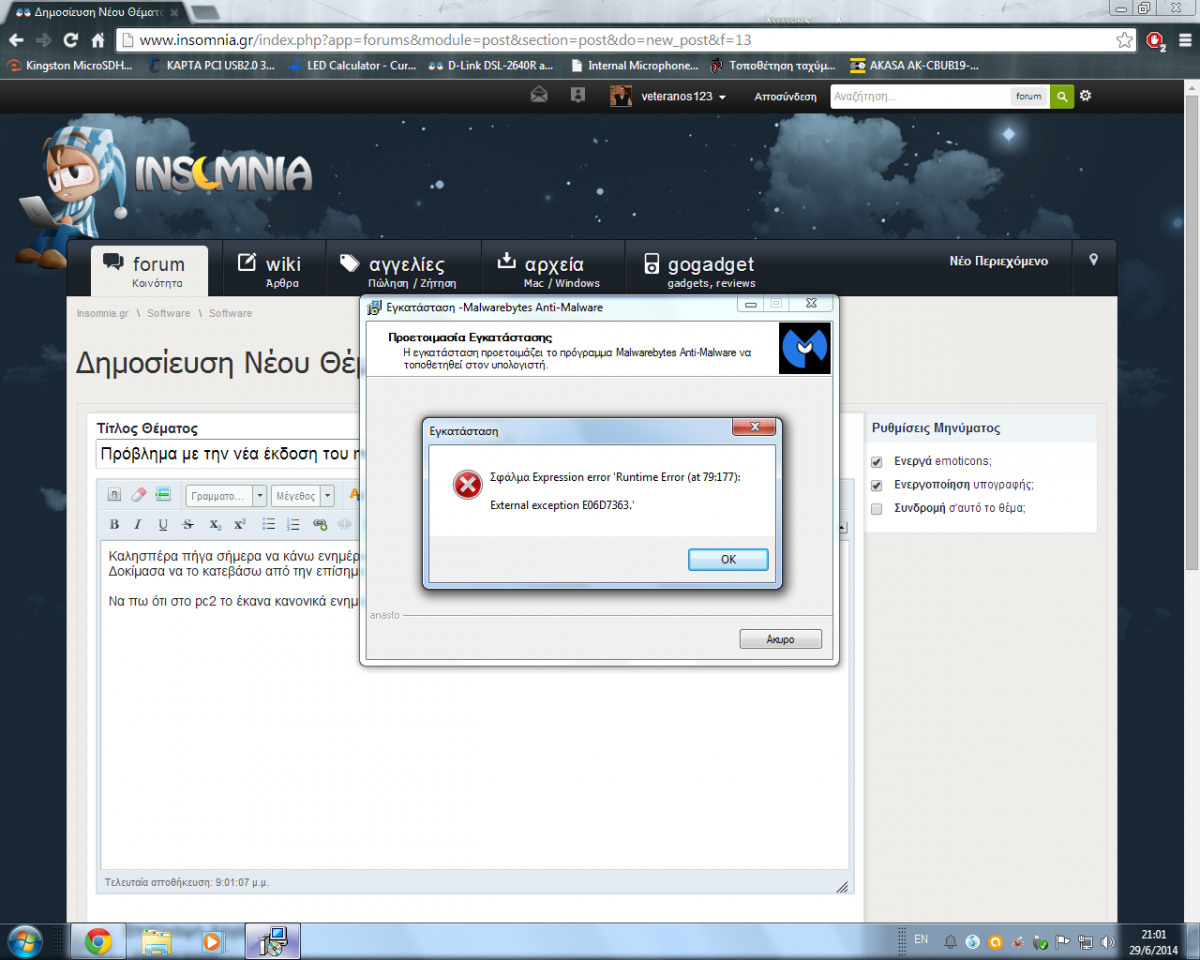This screenshot has height=960, width=1200.
Task: Click the Strikethrough formatting icon
Action: [188, 524]
